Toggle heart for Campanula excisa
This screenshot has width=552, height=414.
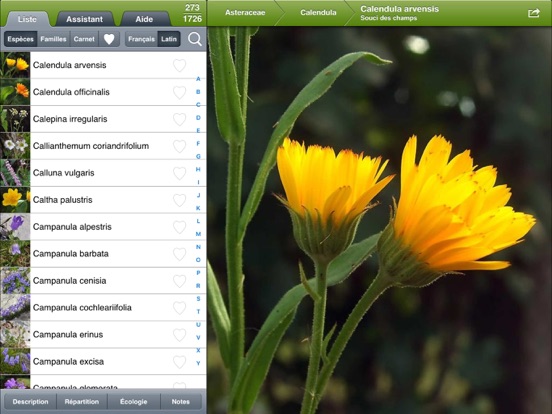coord(179,362)
